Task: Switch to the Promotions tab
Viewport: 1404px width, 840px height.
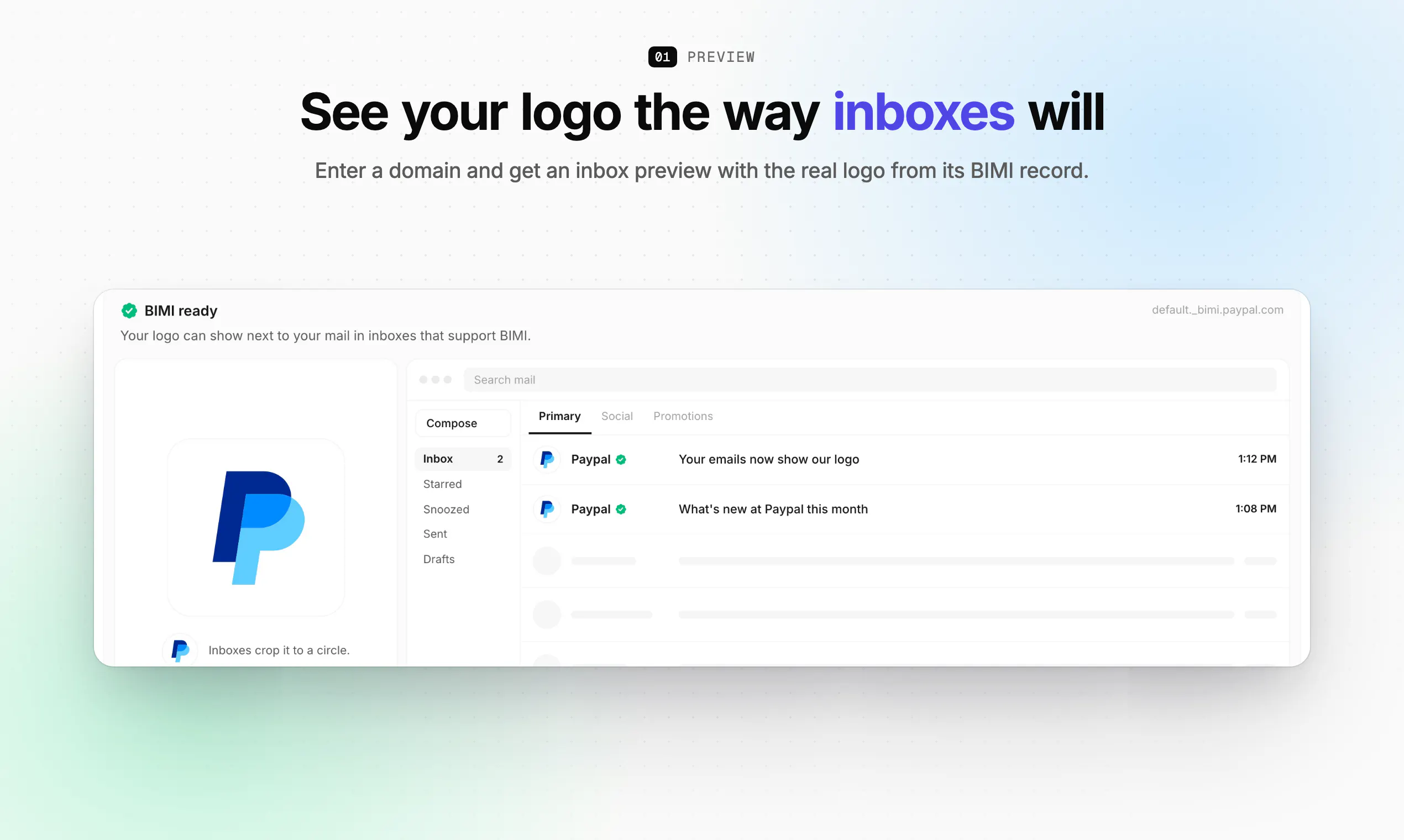Action: [x=683, y=417]
